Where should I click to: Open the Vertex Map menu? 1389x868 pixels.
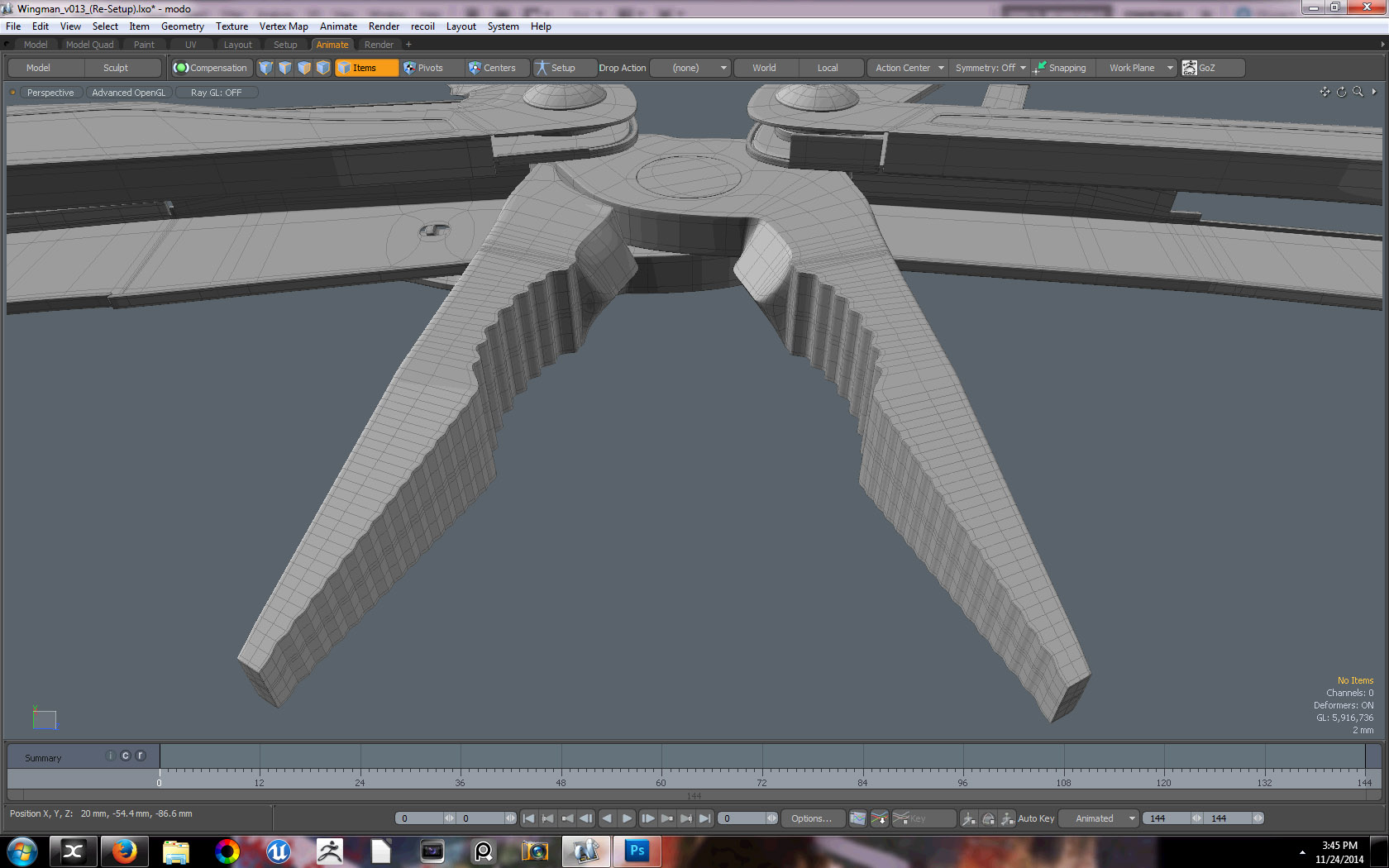284,26
